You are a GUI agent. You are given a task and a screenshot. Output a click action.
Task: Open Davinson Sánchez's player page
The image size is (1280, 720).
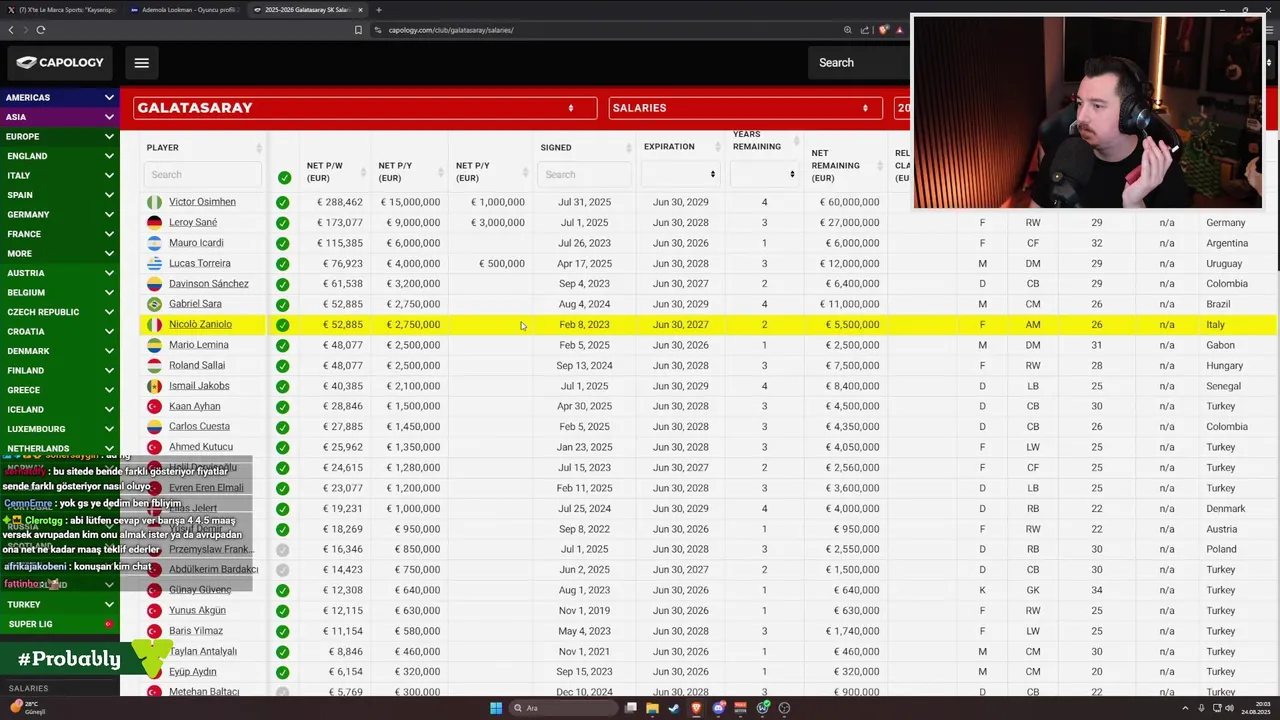[x=209, y=284]
